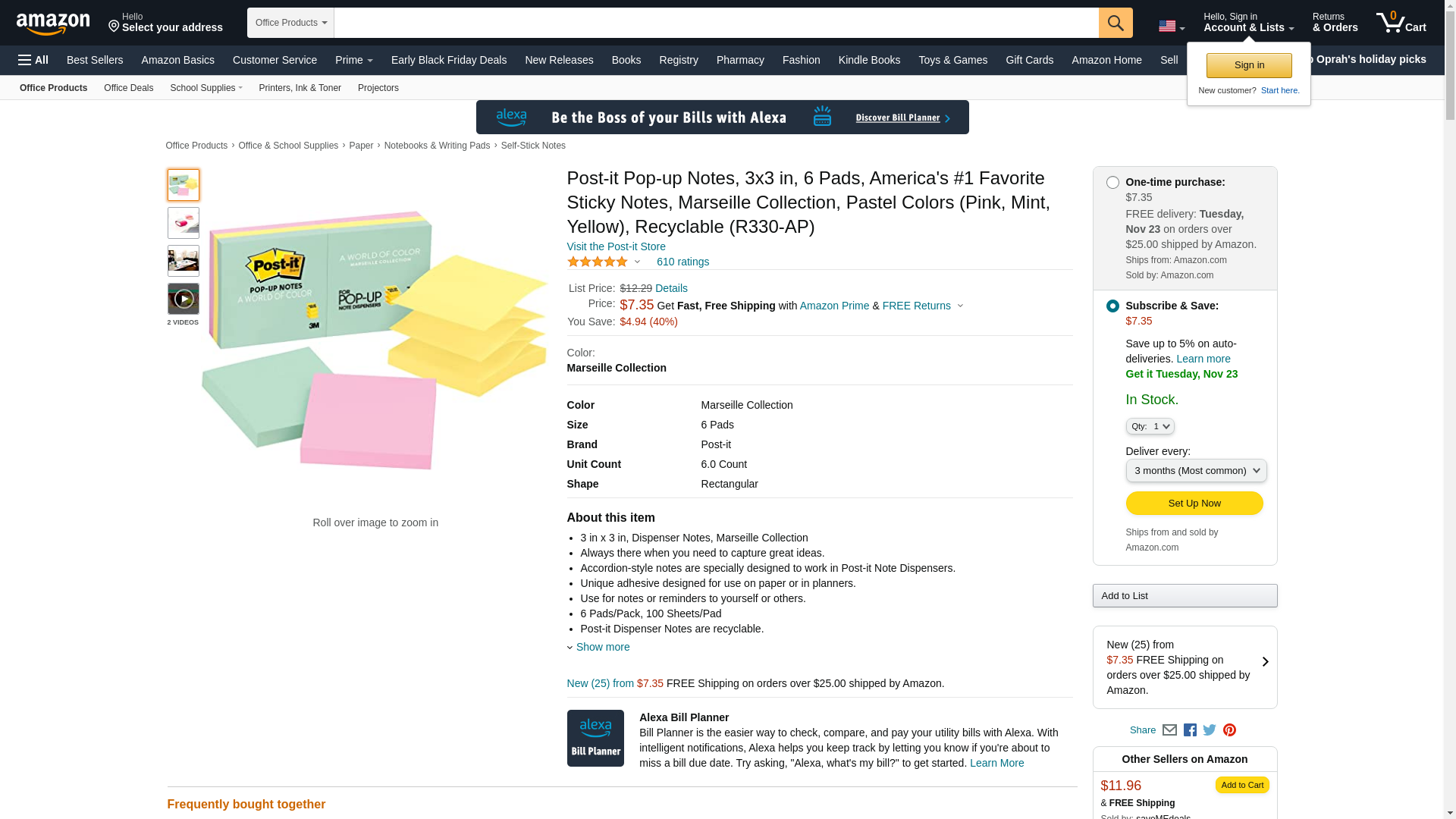Open the All hamburger menu
The image size is (1456, 819).
coord(33,60)
